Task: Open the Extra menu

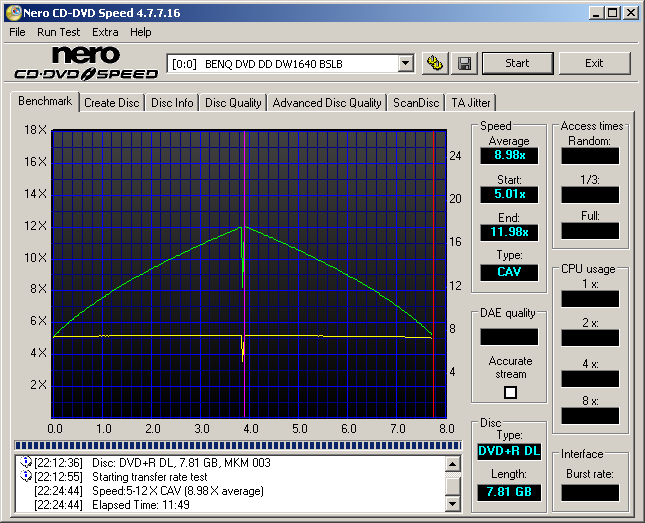Action: point(105,32)
